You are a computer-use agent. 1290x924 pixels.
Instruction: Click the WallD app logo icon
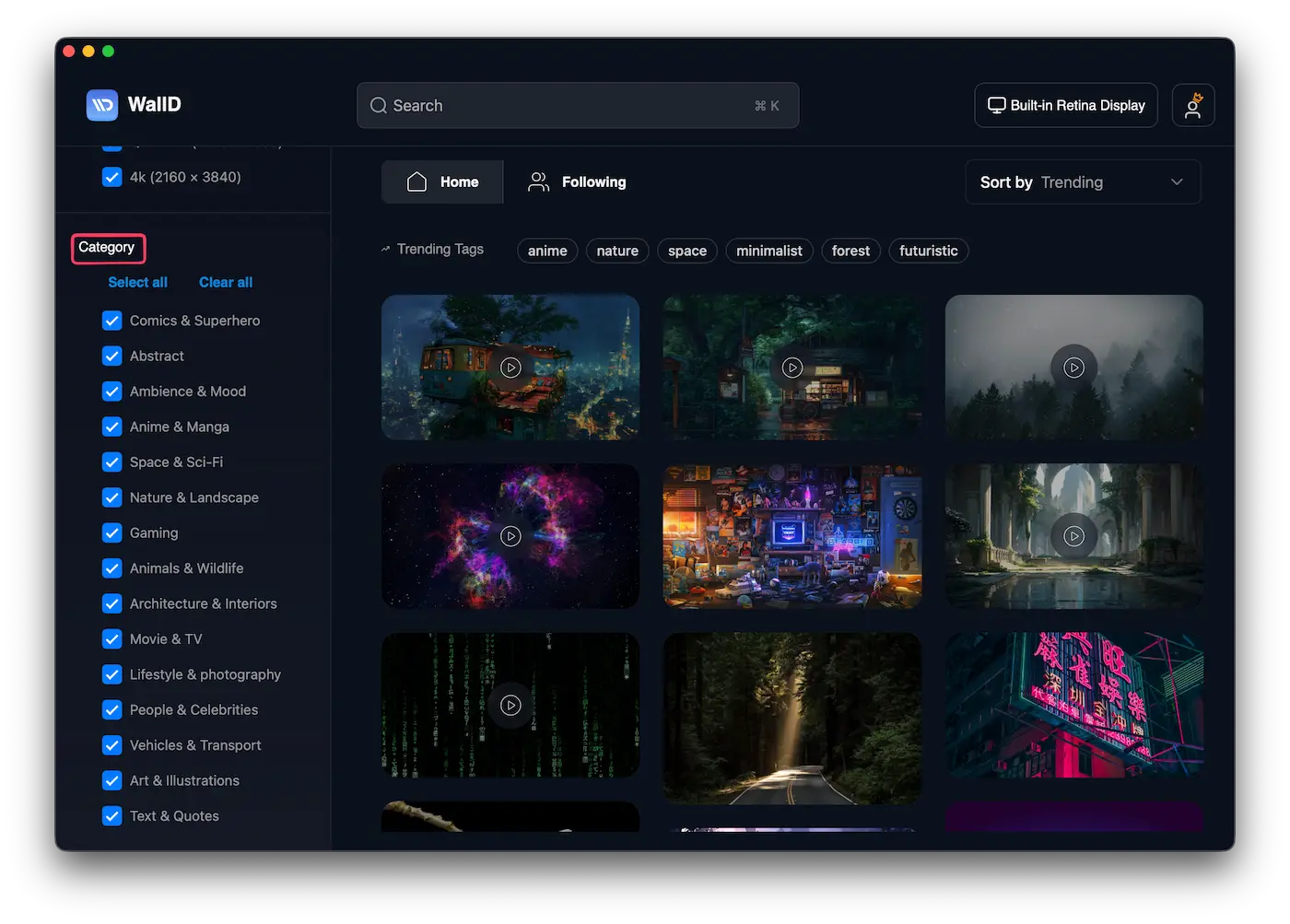tap(102, 105)
